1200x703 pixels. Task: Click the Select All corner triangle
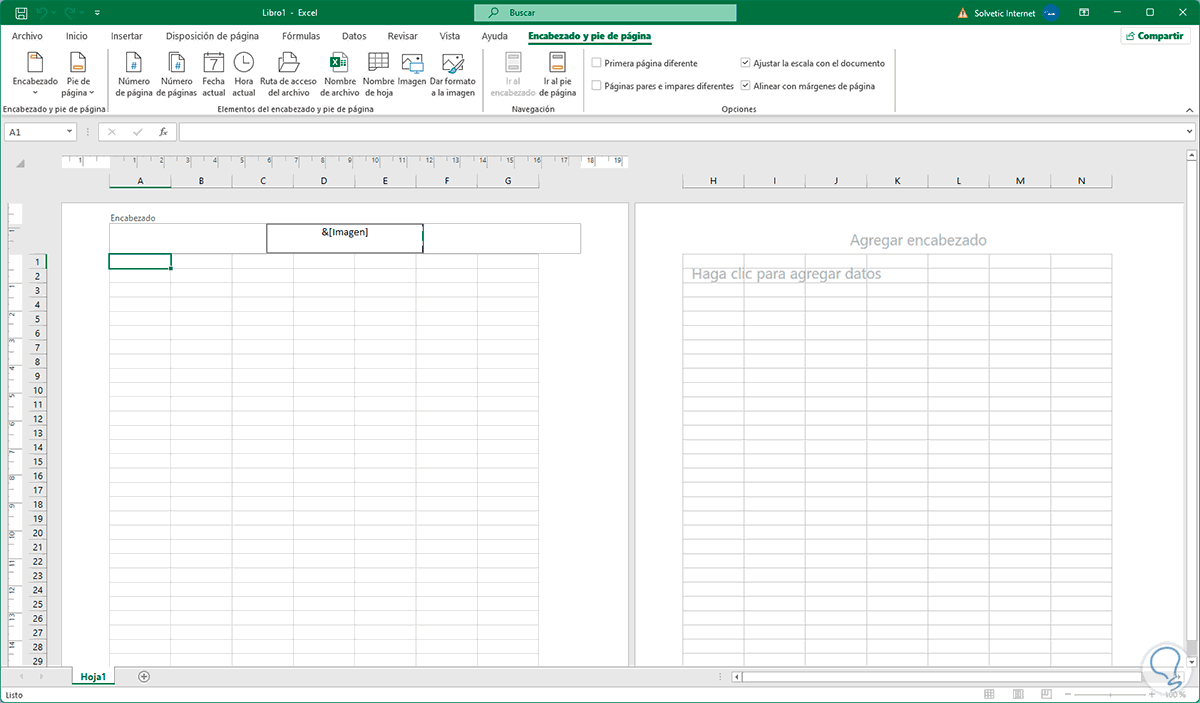pos(20,163)
